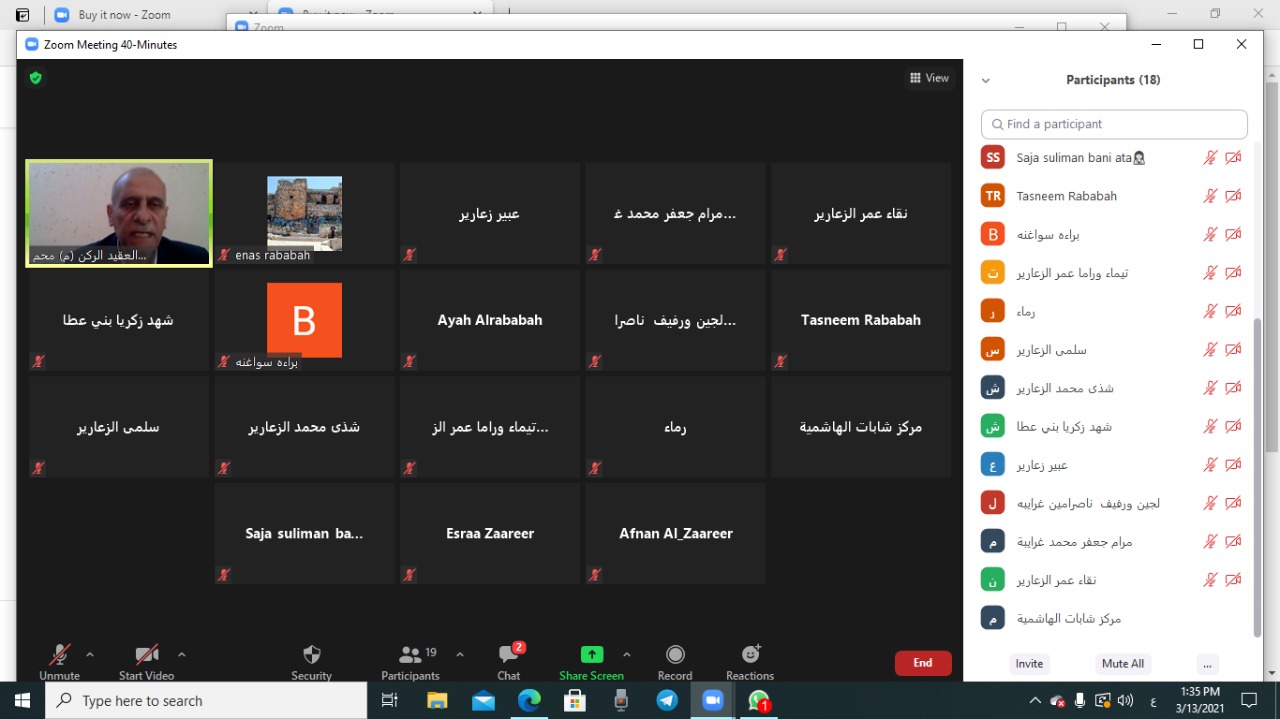Click the Find a participant search field

tap(1114, 124)
